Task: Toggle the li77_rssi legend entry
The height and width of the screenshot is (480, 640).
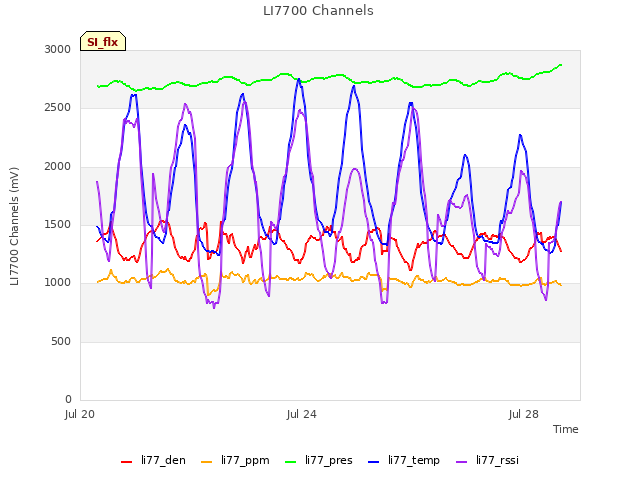Action: (x=487, y=460)
